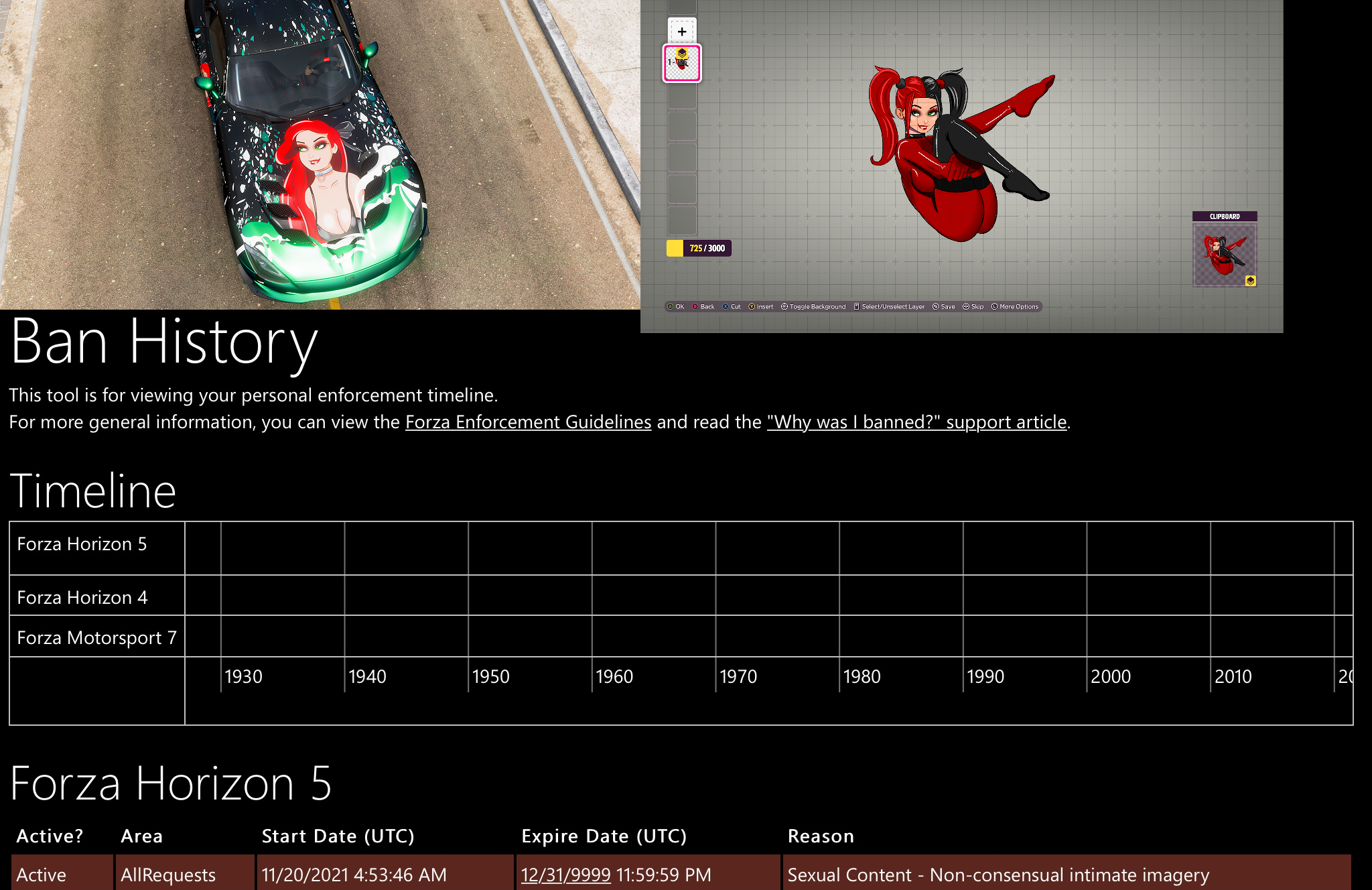Click the 1990 marker on the timeline
This screenshot has width=1372, height=890.
click(x=985, y=676)
